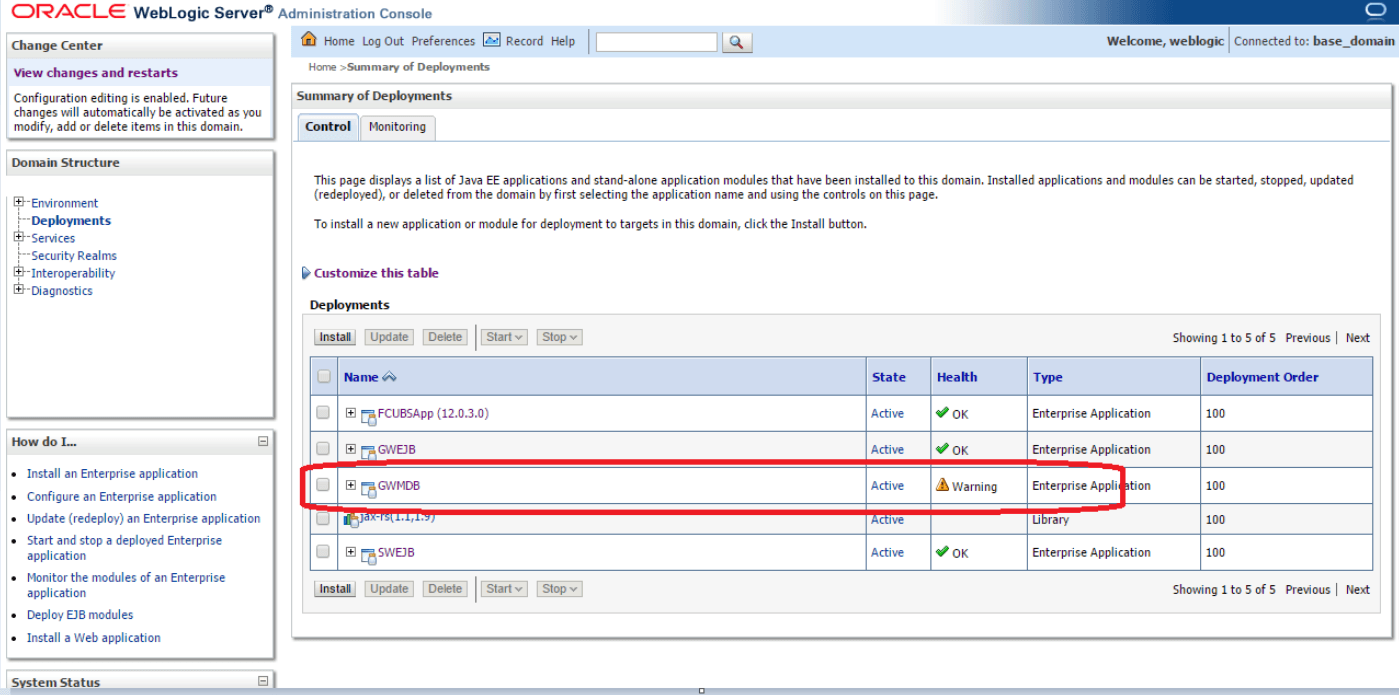The image size is (1399, 695).
Task: Open Help in the toolbar
Action: coord(563,41)
